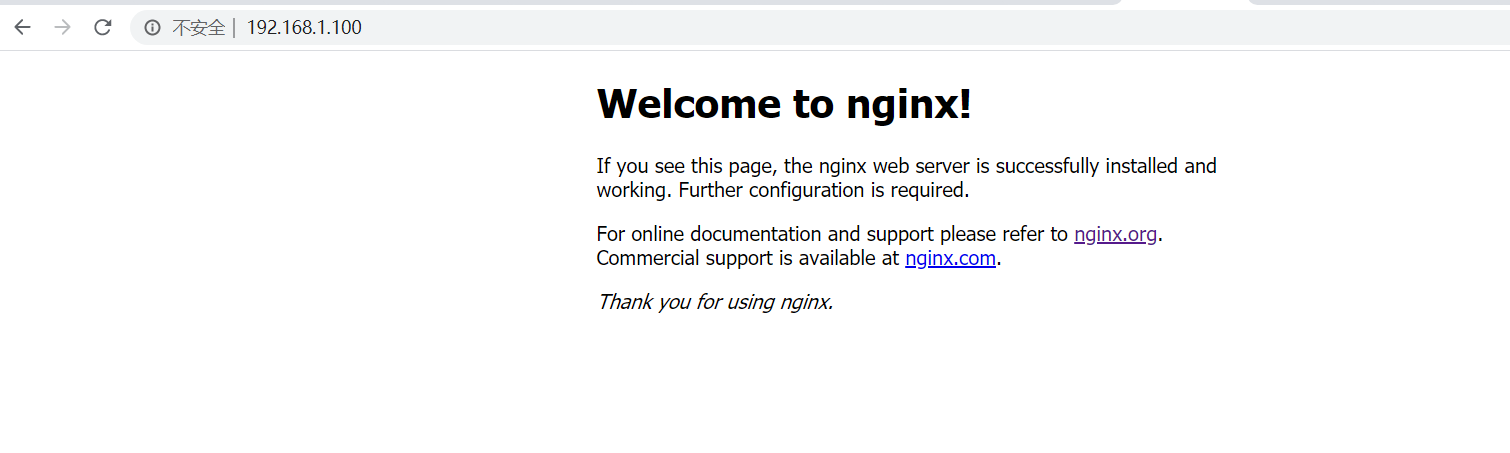Reload the page with the refresh icon
This screenshot has height=453, width=1510.
102,28
